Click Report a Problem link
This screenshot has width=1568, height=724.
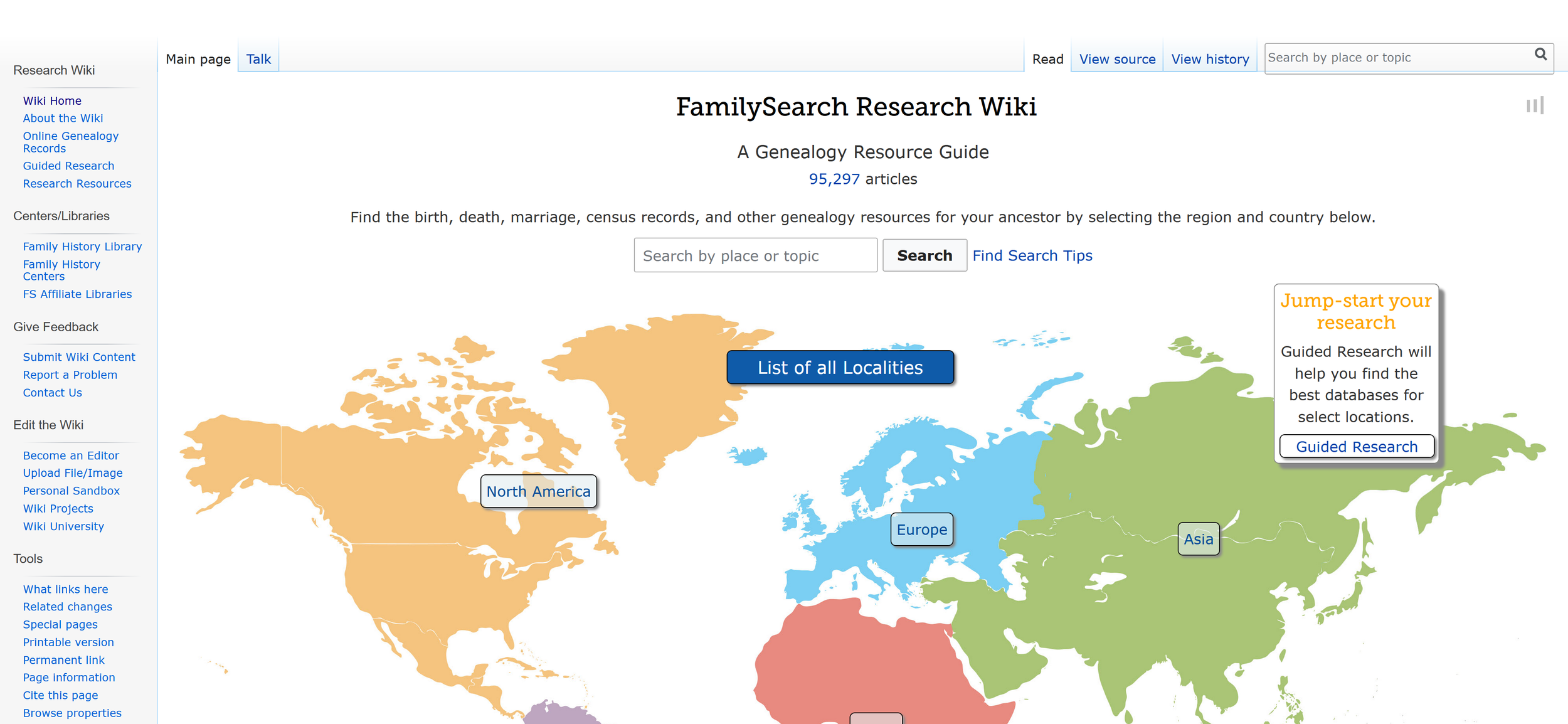(70, 375)
